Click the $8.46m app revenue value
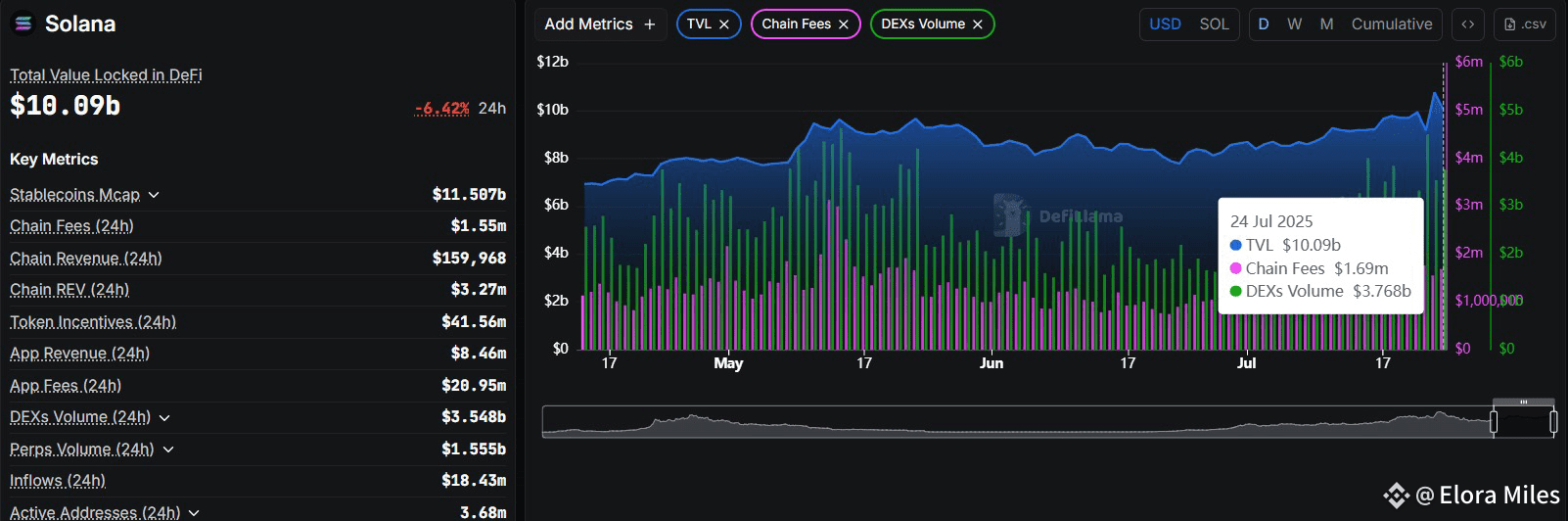 point(479,354)
